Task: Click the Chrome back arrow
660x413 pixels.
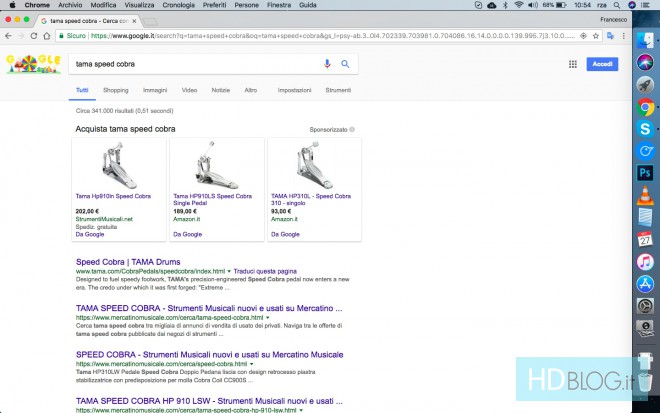Action: 8,36
